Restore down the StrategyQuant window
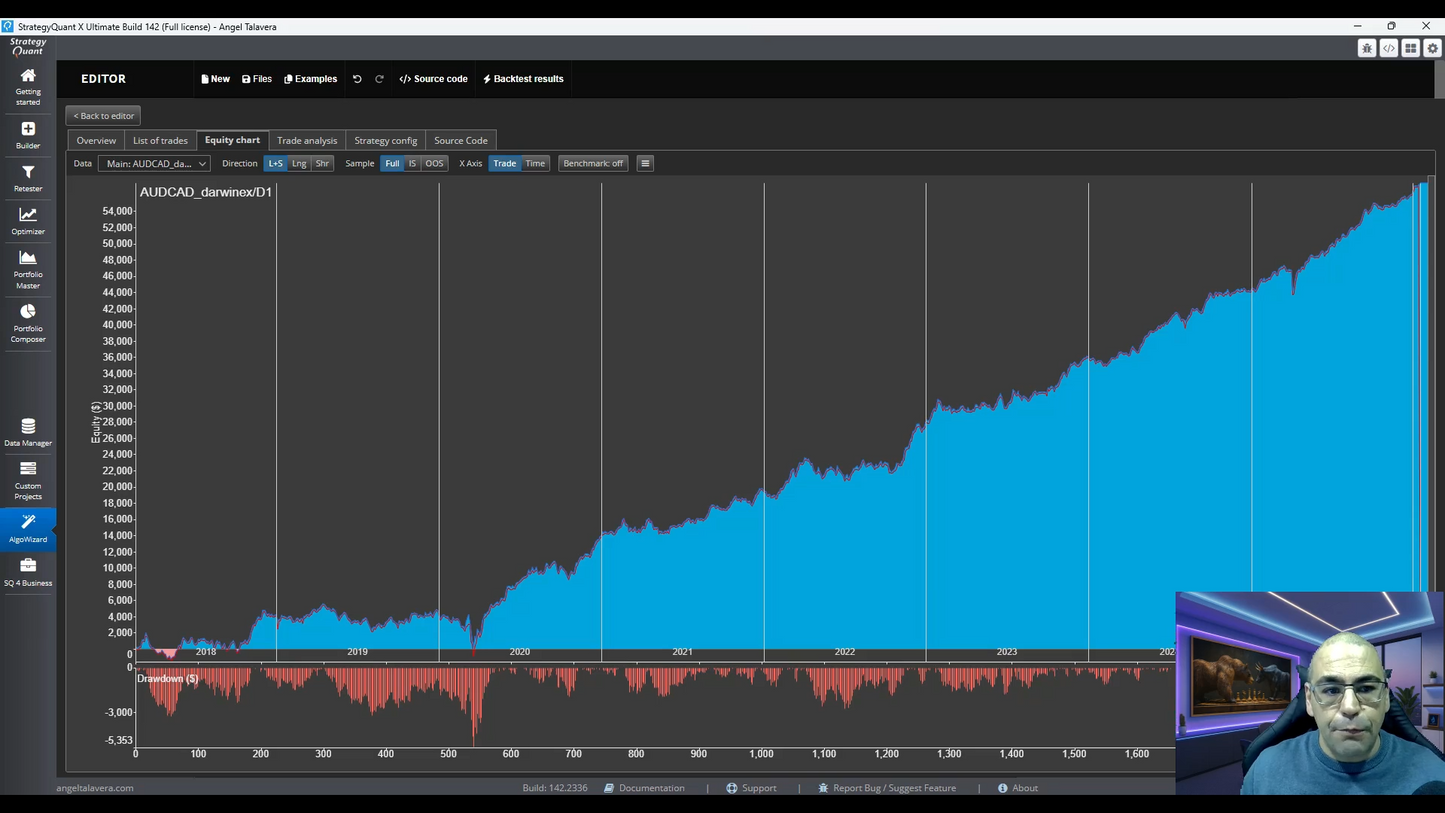1445x813 pixels. coord(1391,26)
